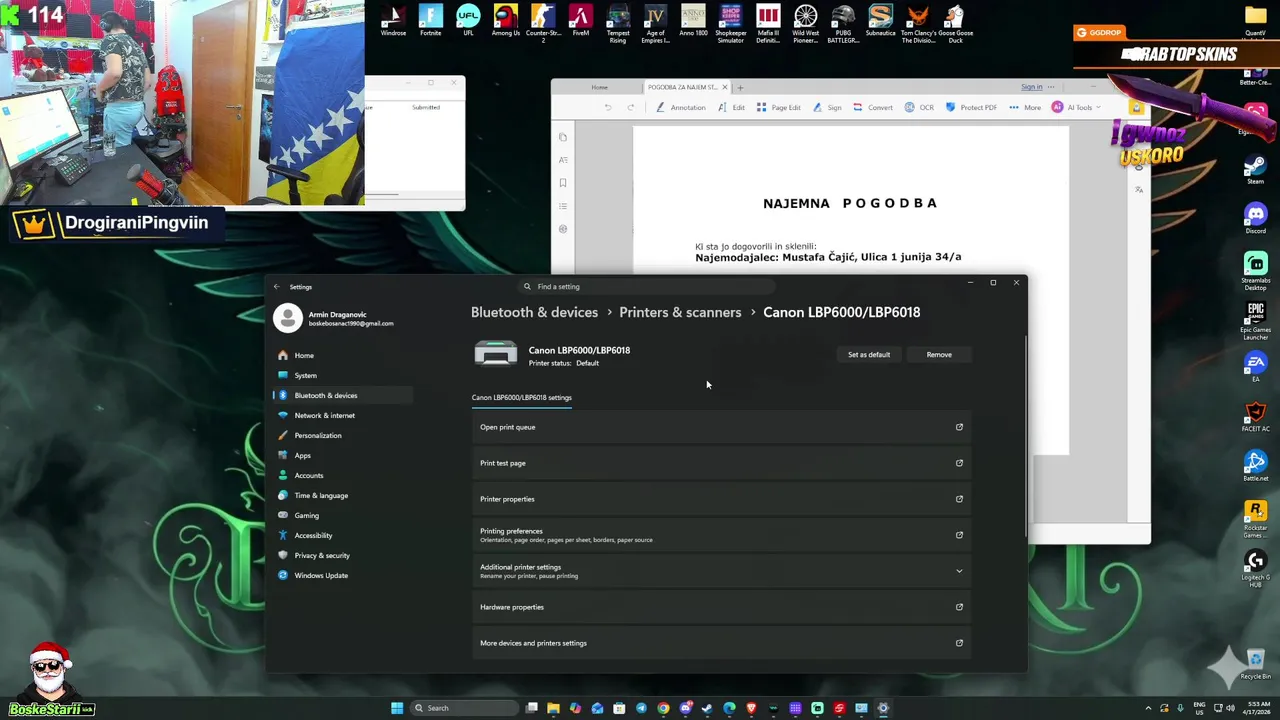Viewport: 1280px width, 720px height.
Task: Expand the AI Tools dropdown
Action: [1076, 107]
